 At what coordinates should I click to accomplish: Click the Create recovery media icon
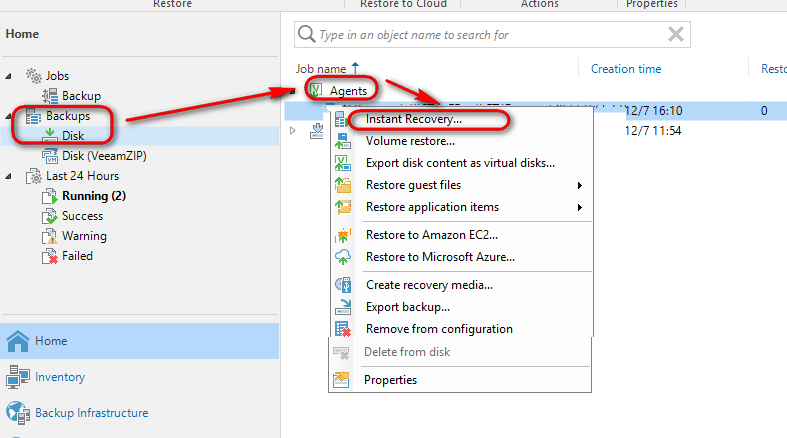click(x=343, y=285)
